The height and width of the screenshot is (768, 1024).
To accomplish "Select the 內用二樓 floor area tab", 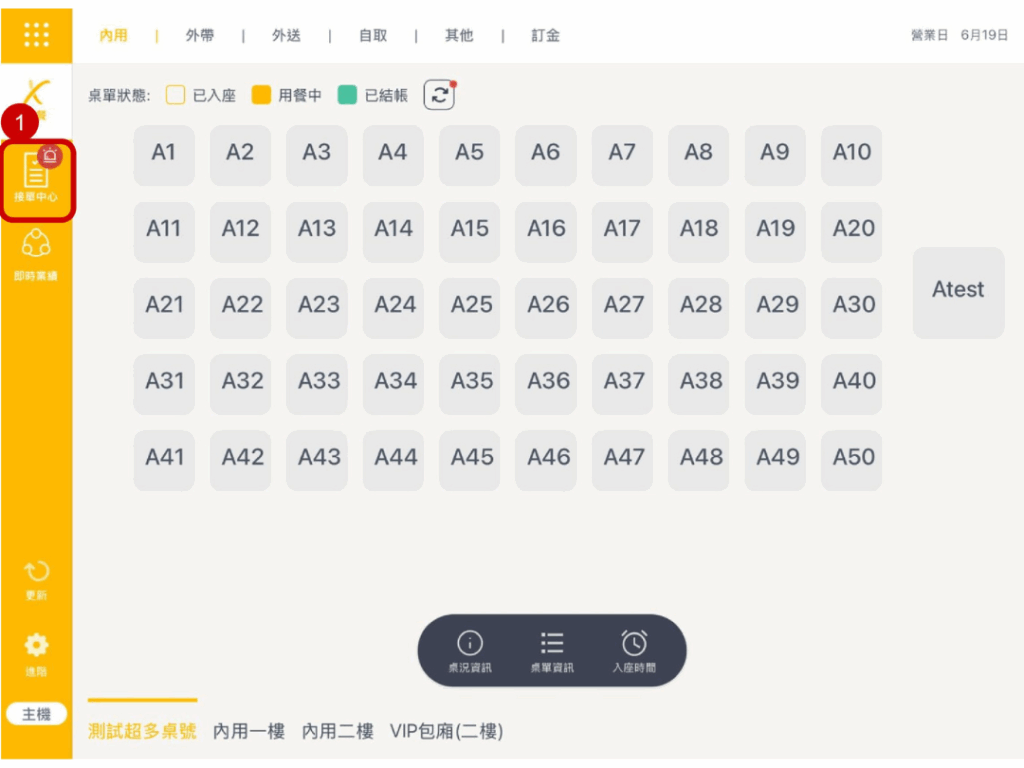I will point(338,731).
